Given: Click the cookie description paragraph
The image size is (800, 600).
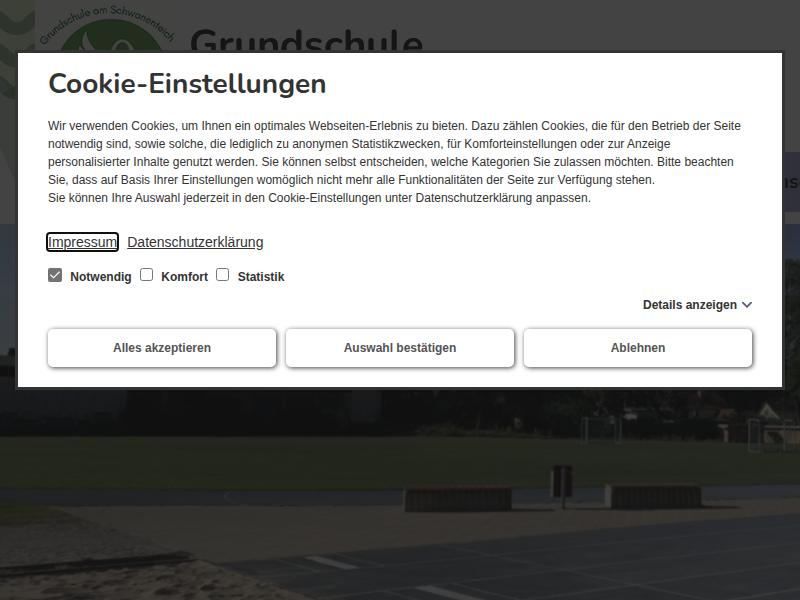Looking at the screenshot, I should pos(400,162).
